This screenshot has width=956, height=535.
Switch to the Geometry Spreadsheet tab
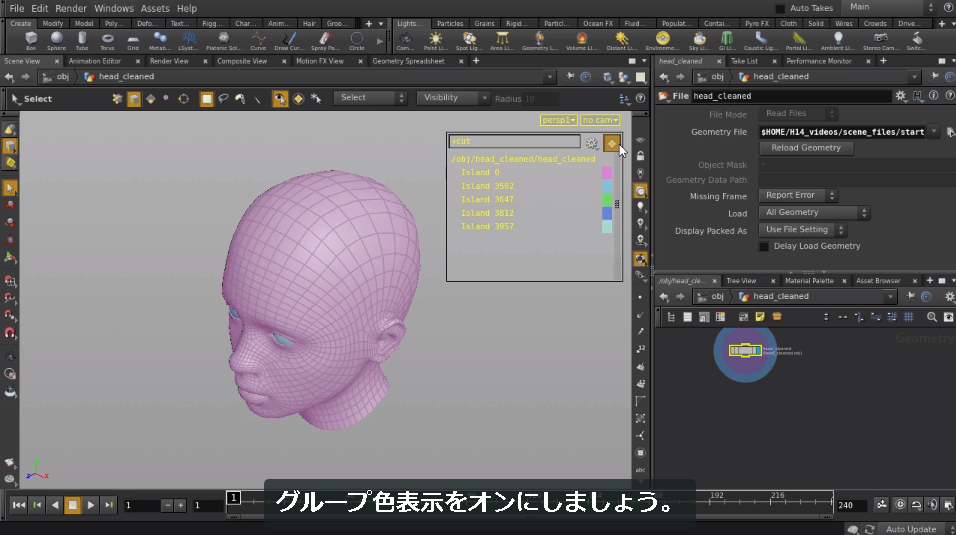(408, 61)
